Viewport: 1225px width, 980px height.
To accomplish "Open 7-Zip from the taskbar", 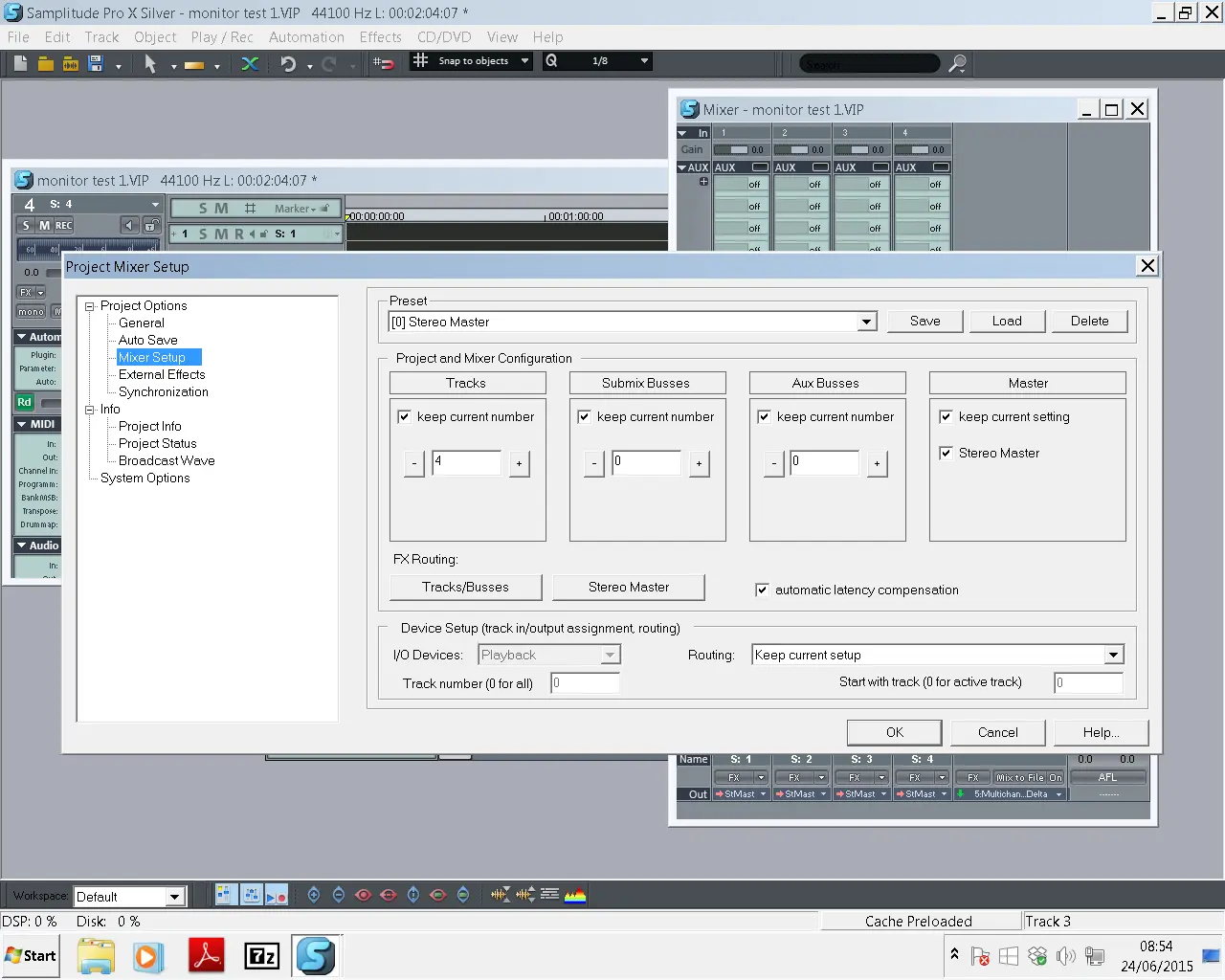I will 262,956.
